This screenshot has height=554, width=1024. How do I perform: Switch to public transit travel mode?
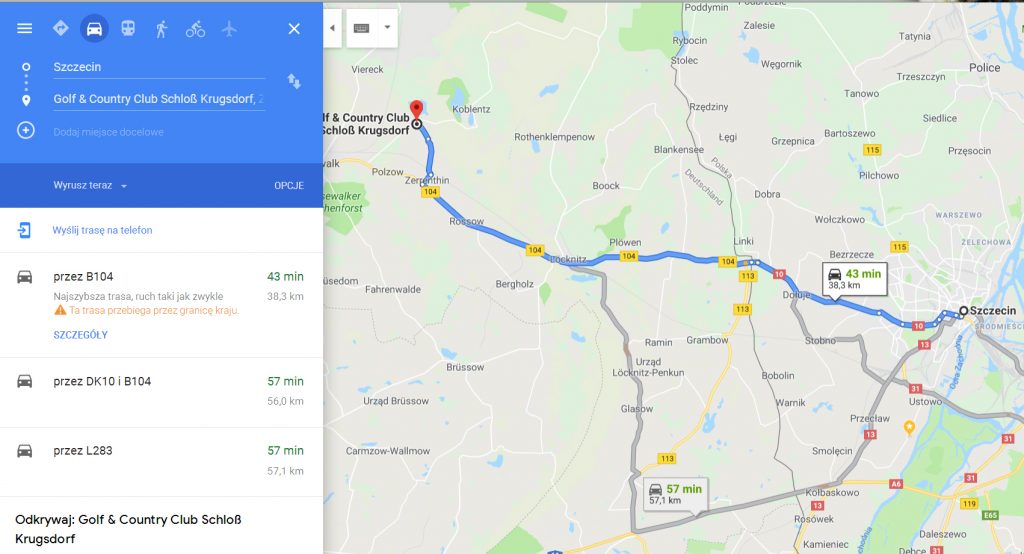pyautogui.click(x=128, y=28)
